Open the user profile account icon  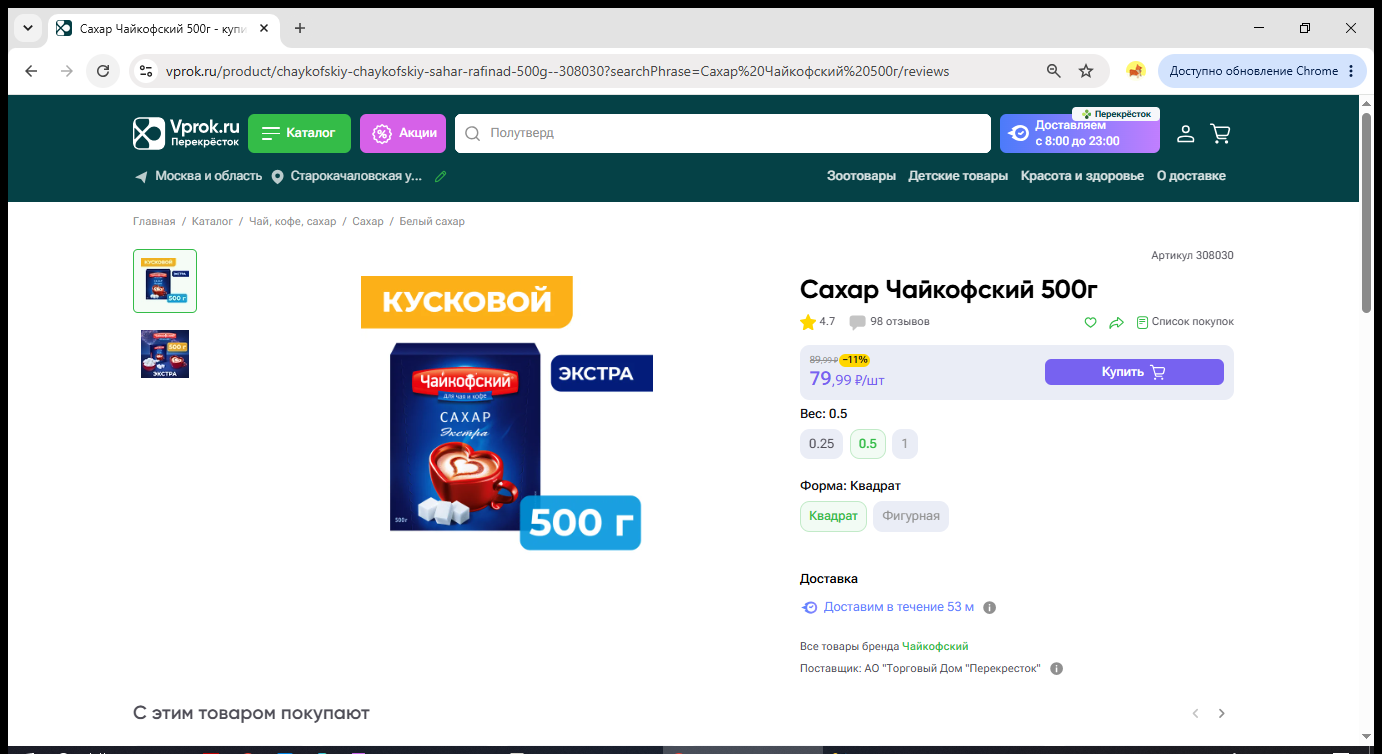[1185, 133]
